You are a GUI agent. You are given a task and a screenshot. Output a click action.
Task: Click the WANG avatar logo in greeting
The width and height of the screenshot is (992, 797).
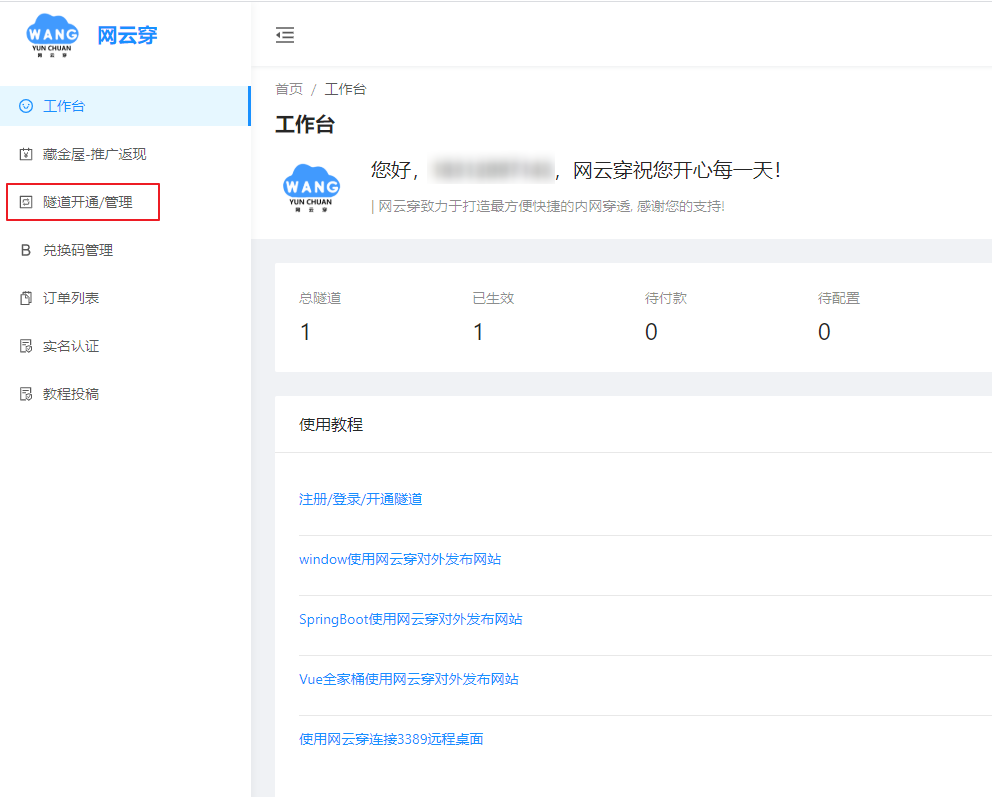point(311,188)
